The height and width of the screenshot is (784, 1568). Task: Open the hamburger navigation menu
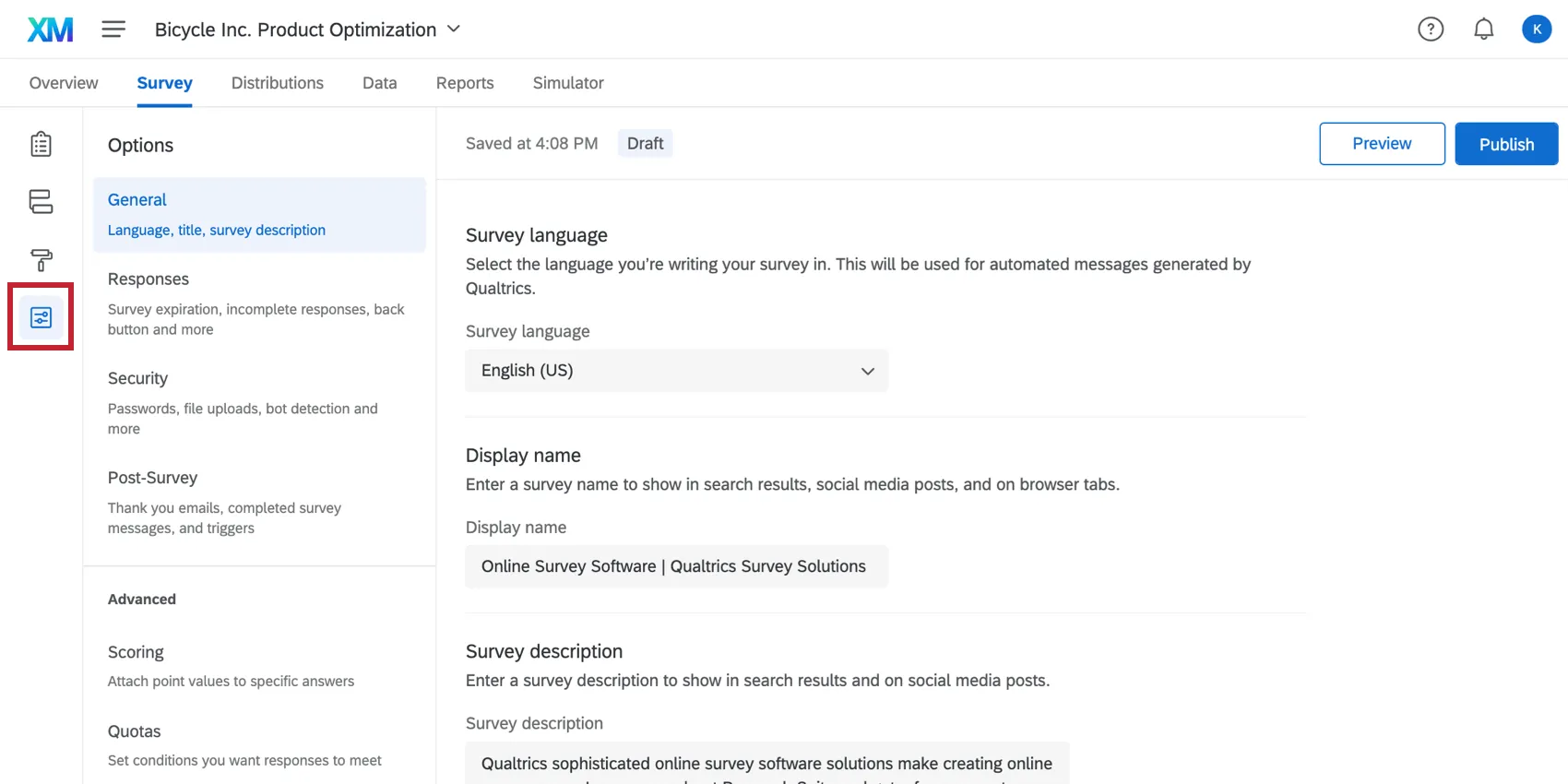[x=113, y=30]
